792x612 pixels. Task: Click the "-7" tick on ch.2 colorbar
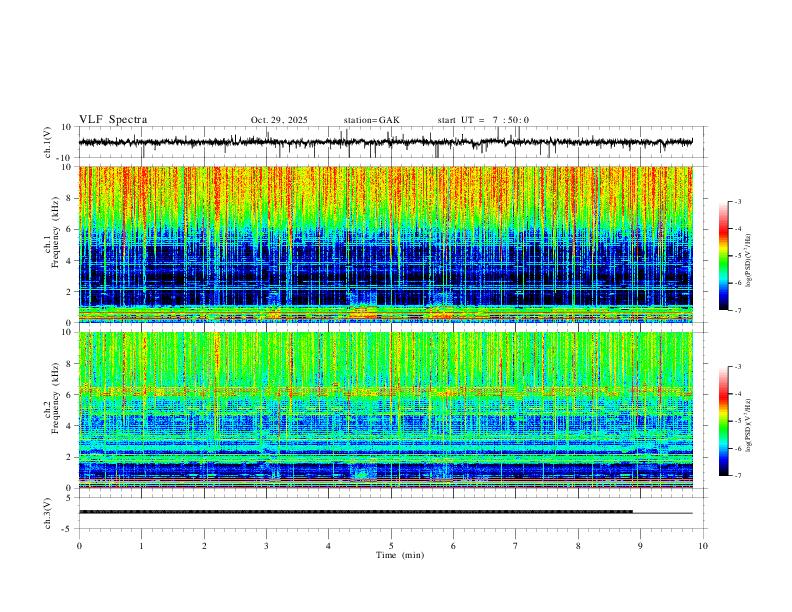pyautogui.click(x=738, y=476)
